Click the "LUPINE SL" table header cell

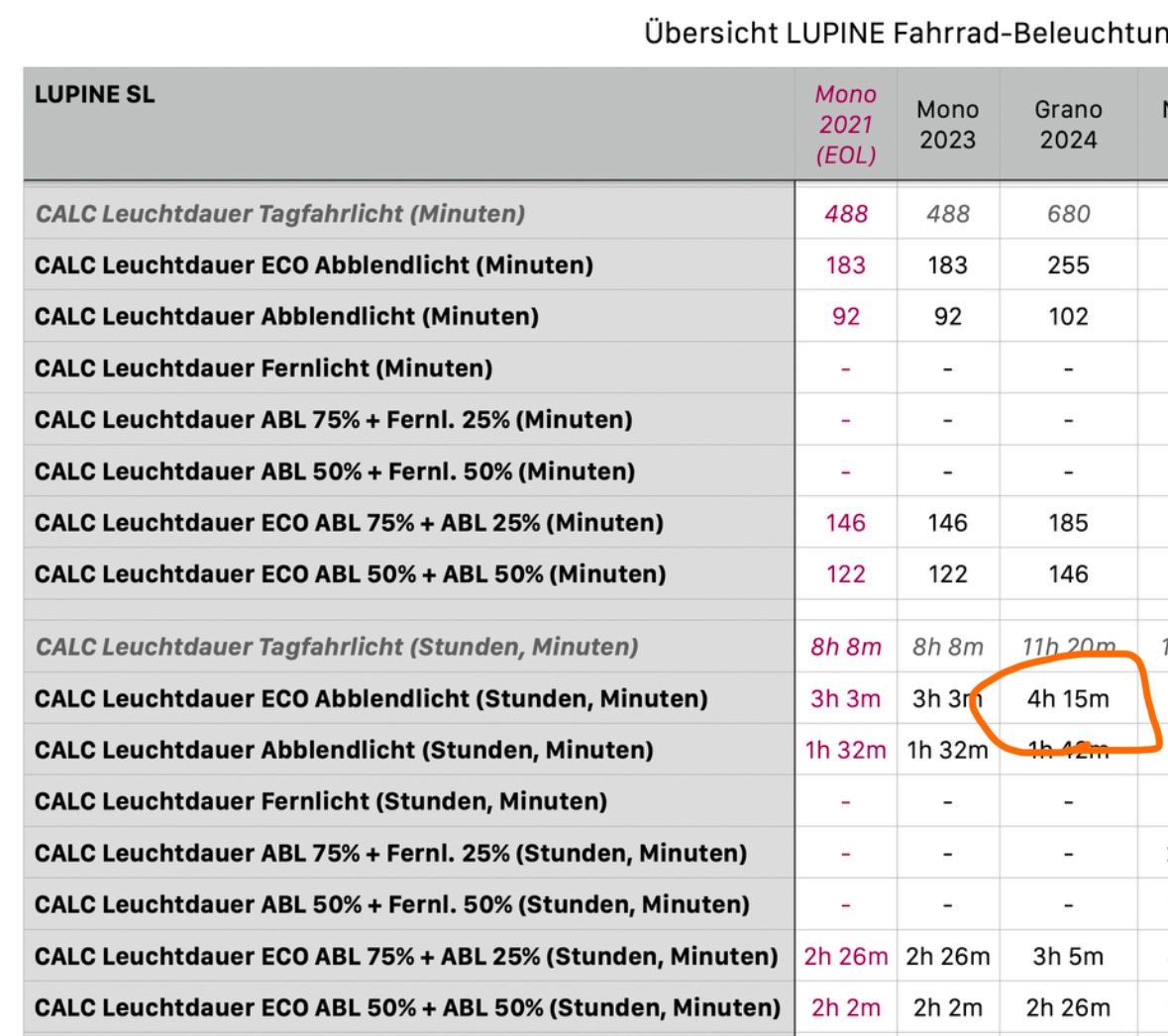tap(95, 95)
